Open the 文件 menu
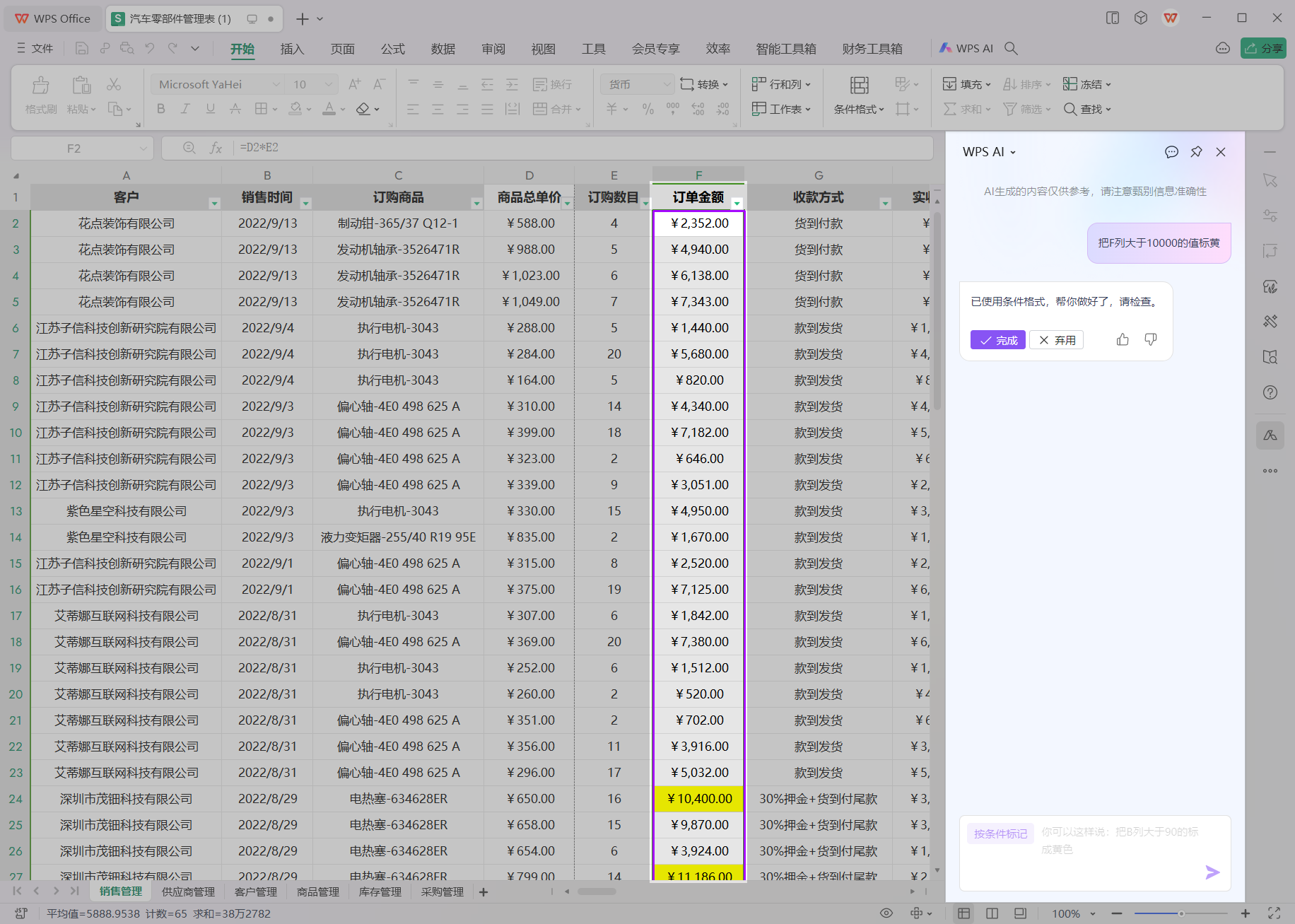 point(35,48)
